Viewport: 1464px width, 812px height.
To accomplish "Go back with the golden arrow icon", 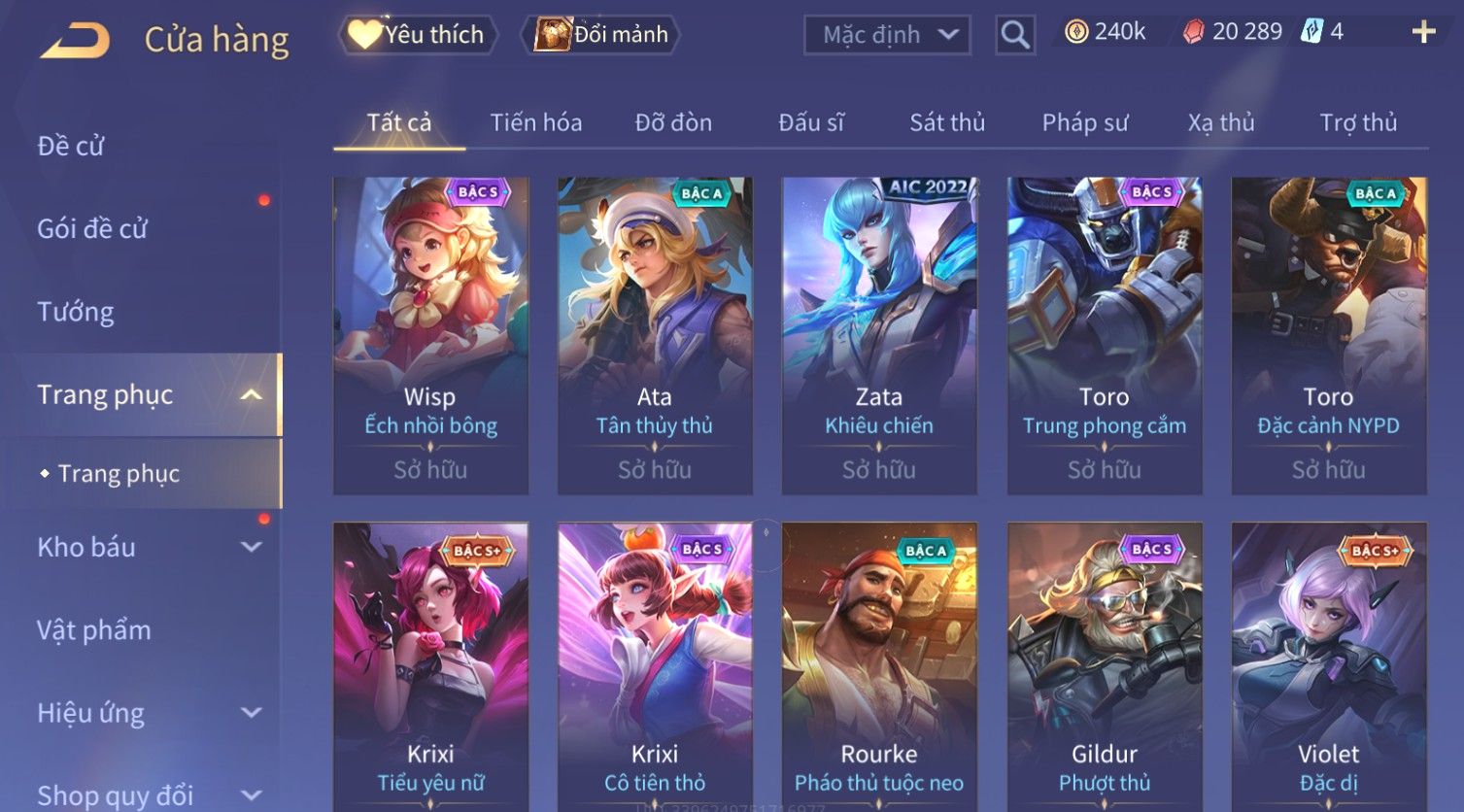I will (x=76, y=40).
